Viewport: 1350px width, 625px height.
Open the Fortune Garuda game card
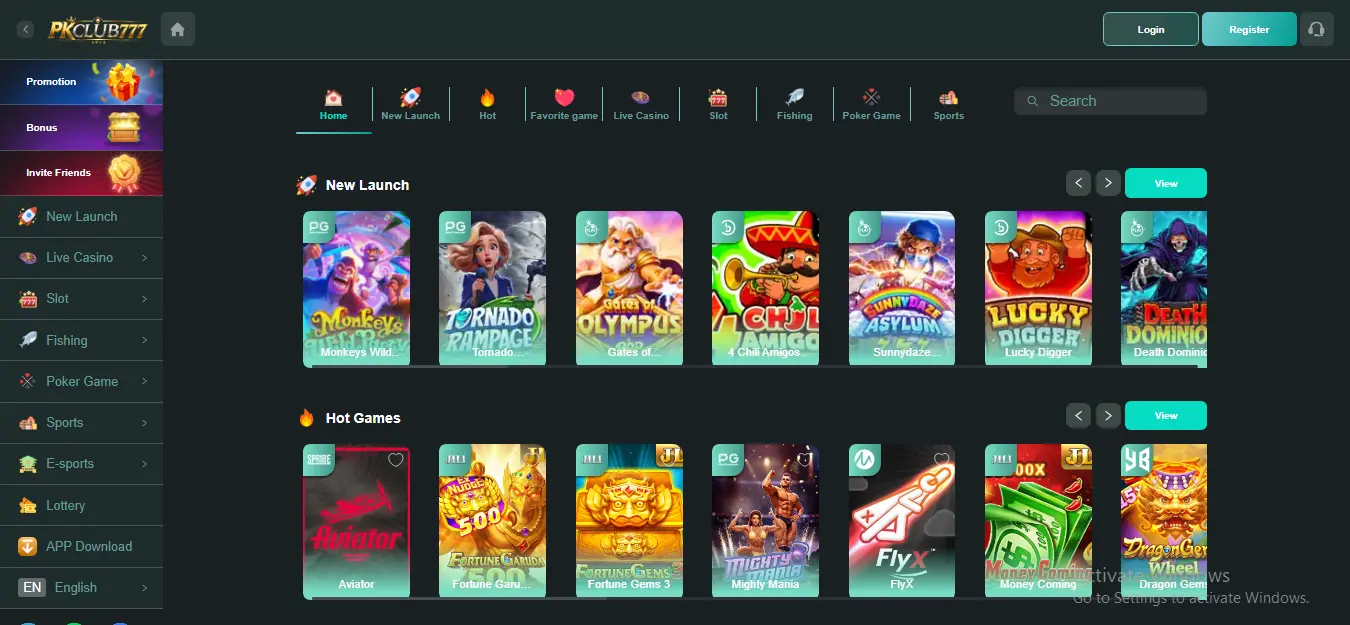point(492,521)
